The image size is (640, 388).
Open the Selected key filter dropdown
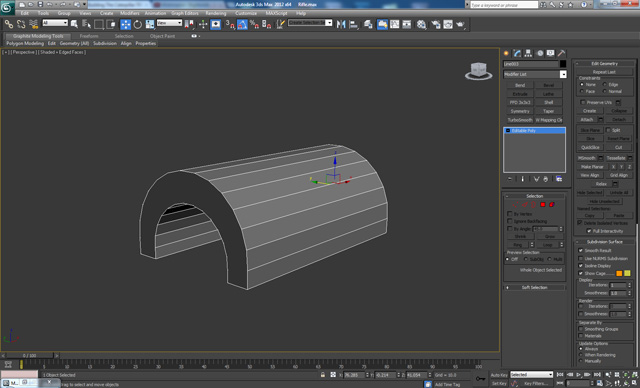click(531, 375)
